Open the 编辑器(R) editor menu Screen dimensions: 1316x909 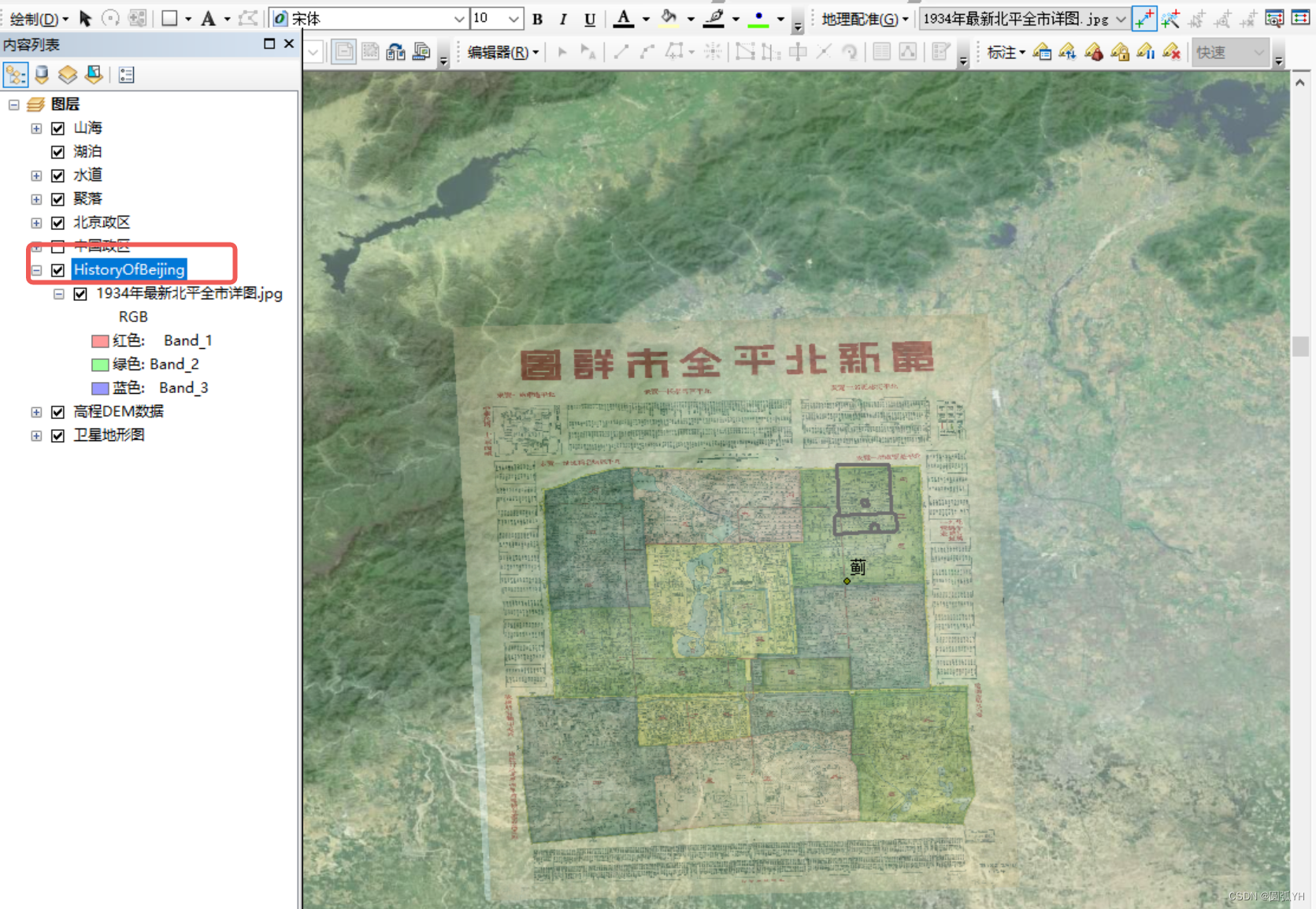(x=502, y=52)
